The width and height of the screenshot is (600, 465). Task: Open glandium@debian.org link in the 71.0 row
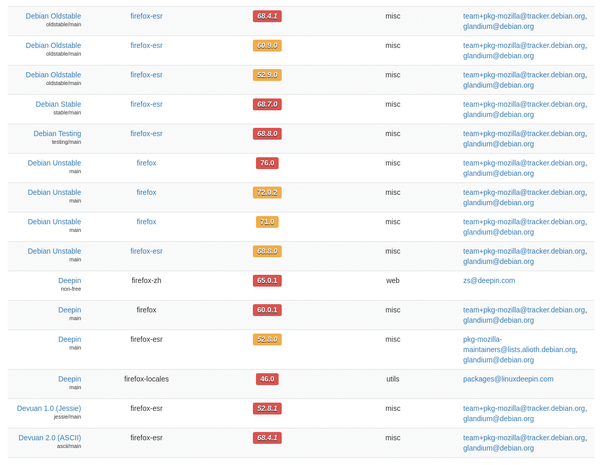[499, 232]
